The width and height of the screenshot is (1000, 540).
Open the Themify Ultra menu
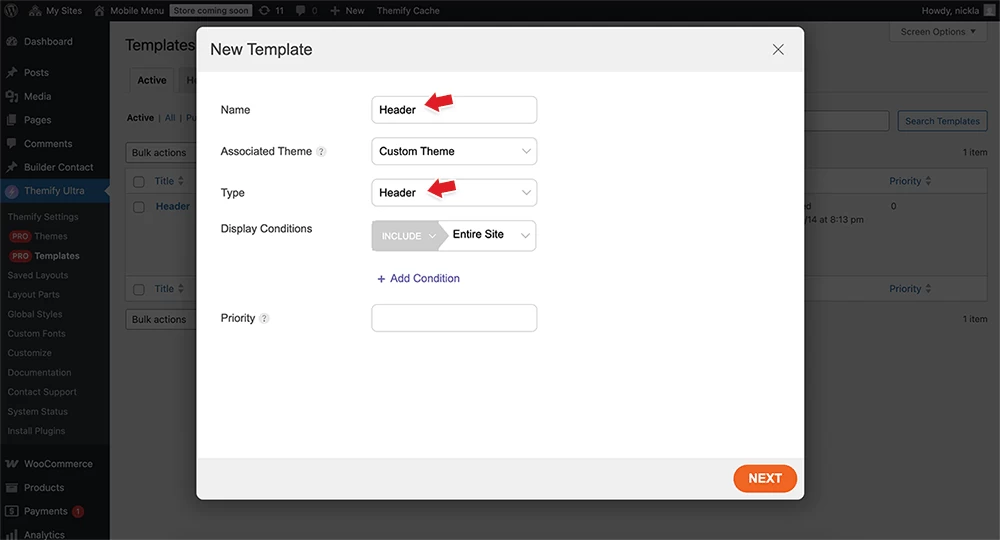(54, 191)
